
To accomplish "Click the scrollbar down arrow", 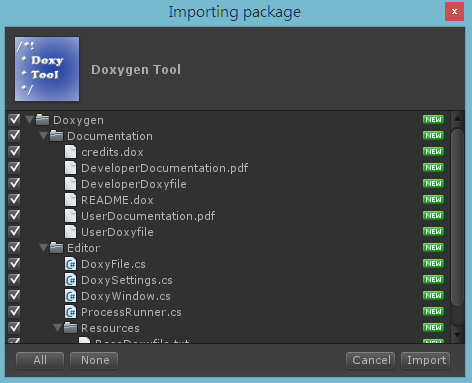I will (x=458, y=335).
